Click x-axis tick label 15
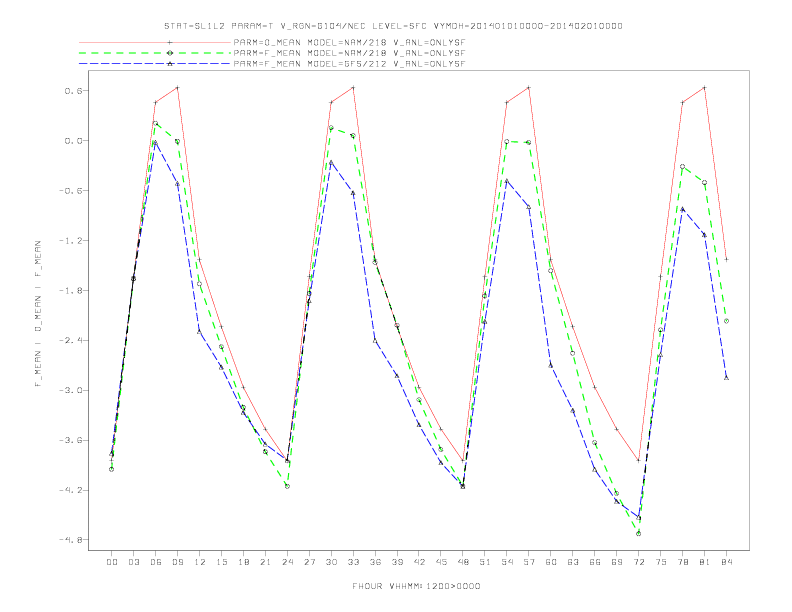Viewport: 792px width, 612px height. pos(221,562)
